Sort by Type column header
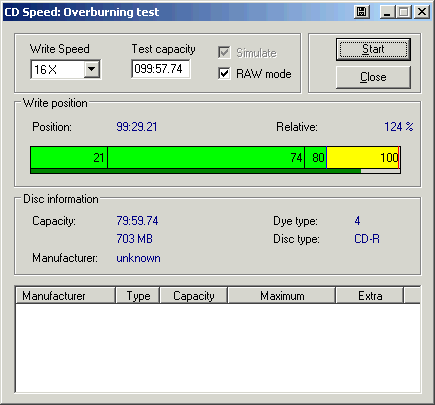 click(x=138, y=296)
